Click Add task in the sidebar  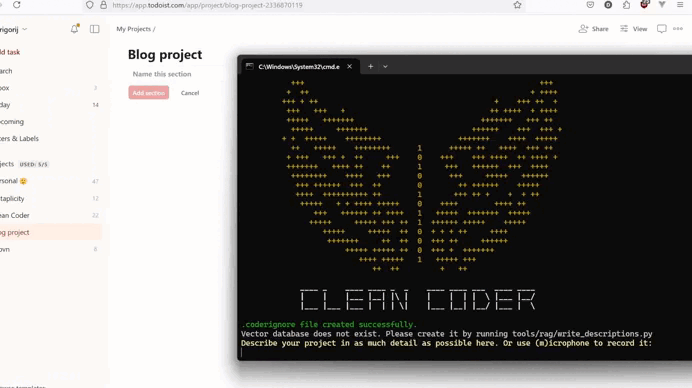[x=10, y=52]
